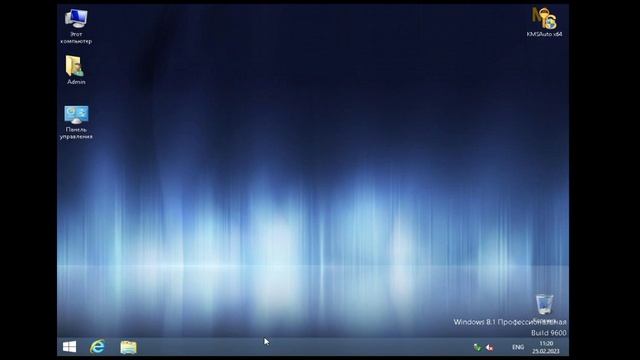640x360 pixels.
Task: Open Панель управления desktop shortcut
Action: click(x=76, y=122)
